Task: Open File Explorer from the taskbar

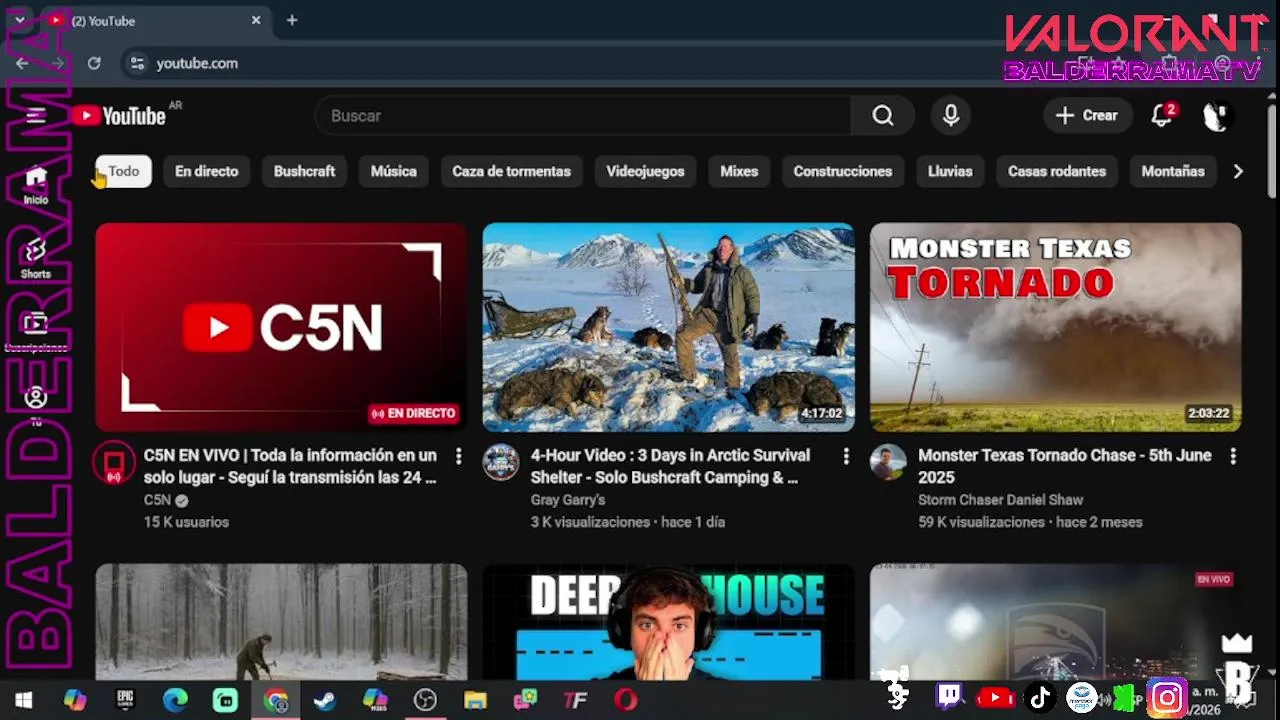Action: click(475, 700)
